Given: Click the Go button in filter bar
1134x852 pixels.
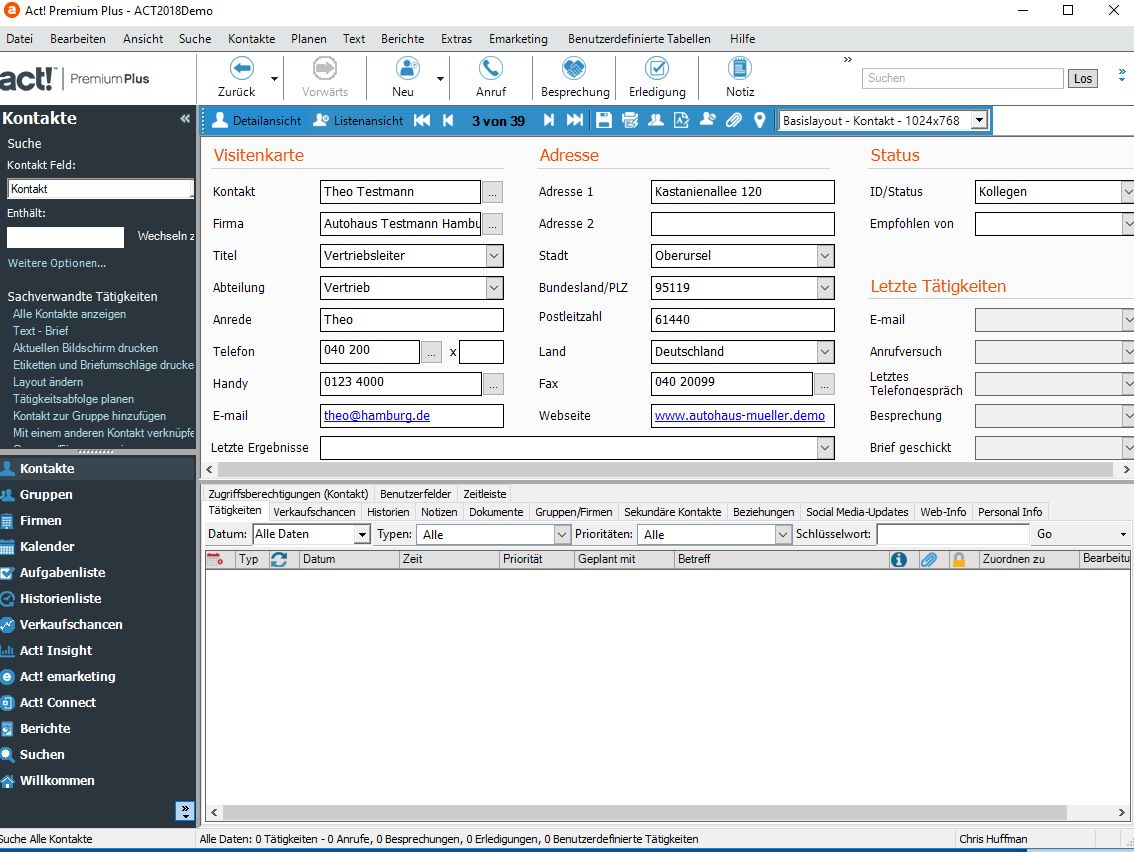Looking at the screenshot, I should pos(1044,534).
